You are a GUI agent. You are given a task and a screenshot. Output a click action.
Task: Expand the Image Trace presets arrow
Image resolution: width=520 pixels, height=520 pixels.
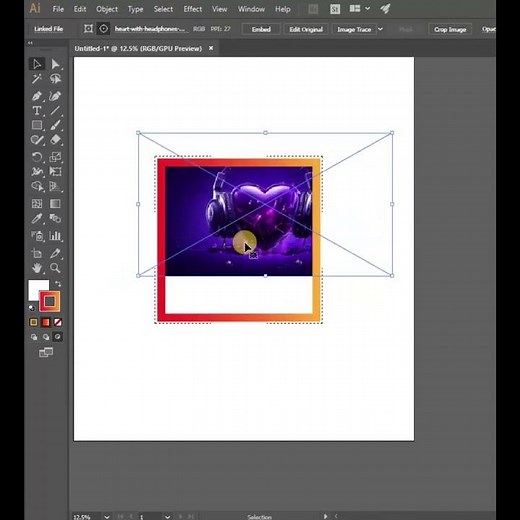pos(380,29)
